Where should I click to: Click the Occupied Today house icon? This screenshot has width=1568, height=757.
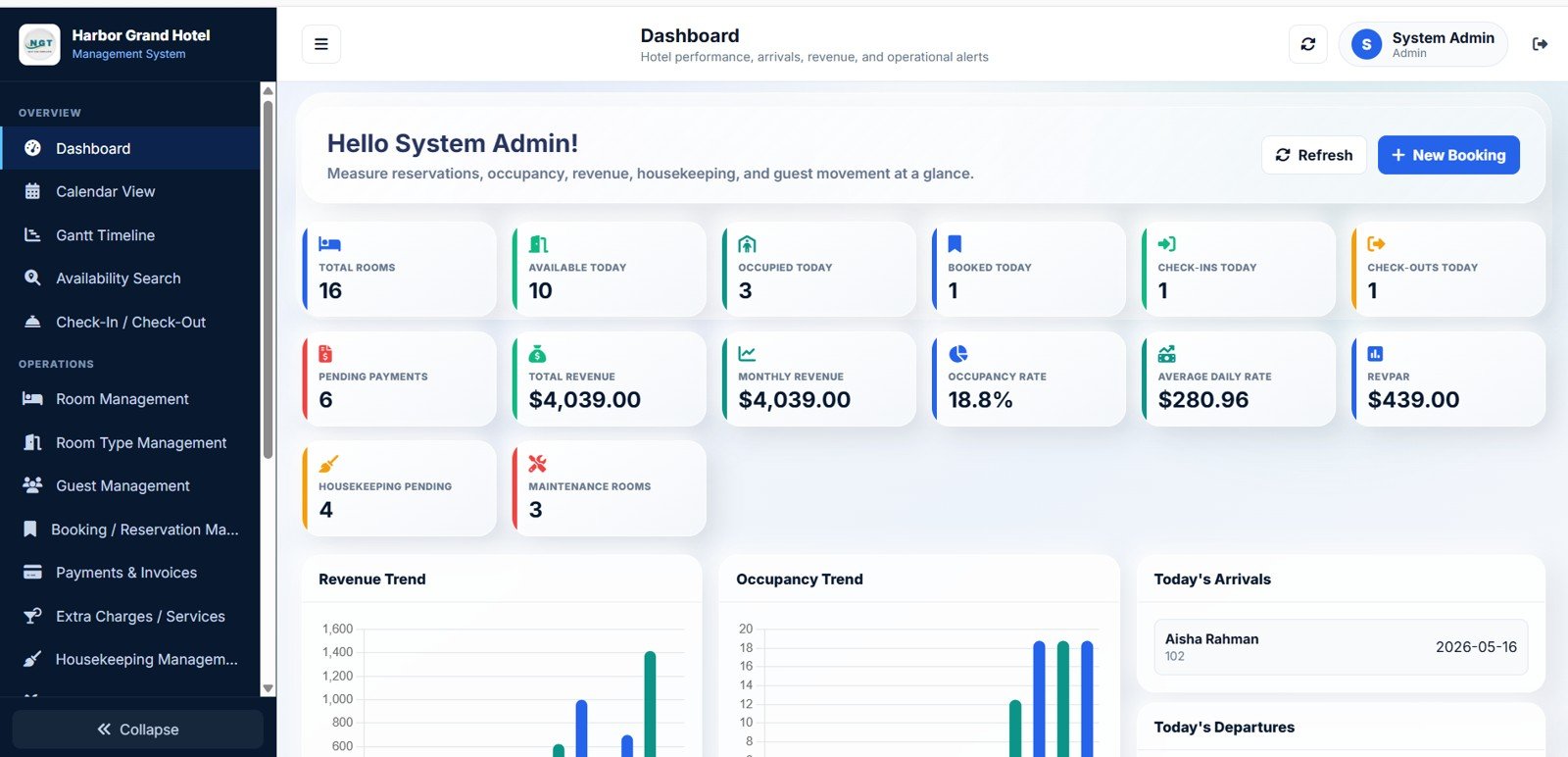click(747, 244)
